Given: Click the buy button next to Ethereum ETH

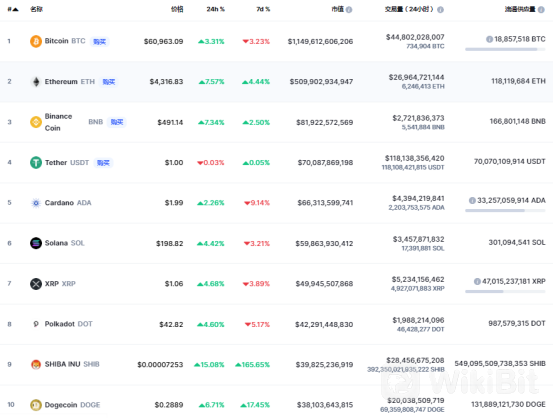Looking at the screenshot, I should tap(109, 82).
